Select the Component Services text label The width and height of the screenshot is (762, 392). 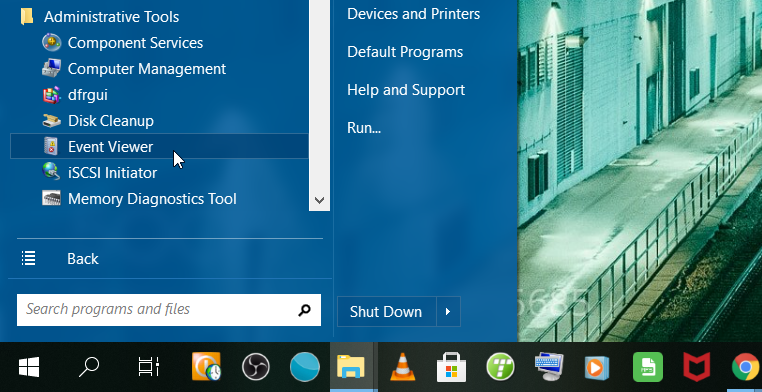pyautogui.click(x=135, y=43)
